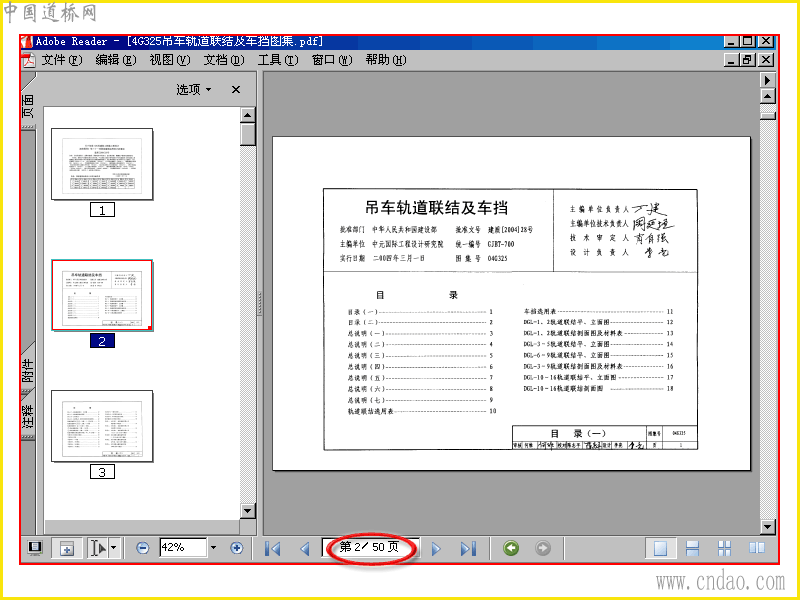The height and width of the screenshot is (600, 800).
Task: Zoom in with plus icon
Action: (x=236, y=548)
